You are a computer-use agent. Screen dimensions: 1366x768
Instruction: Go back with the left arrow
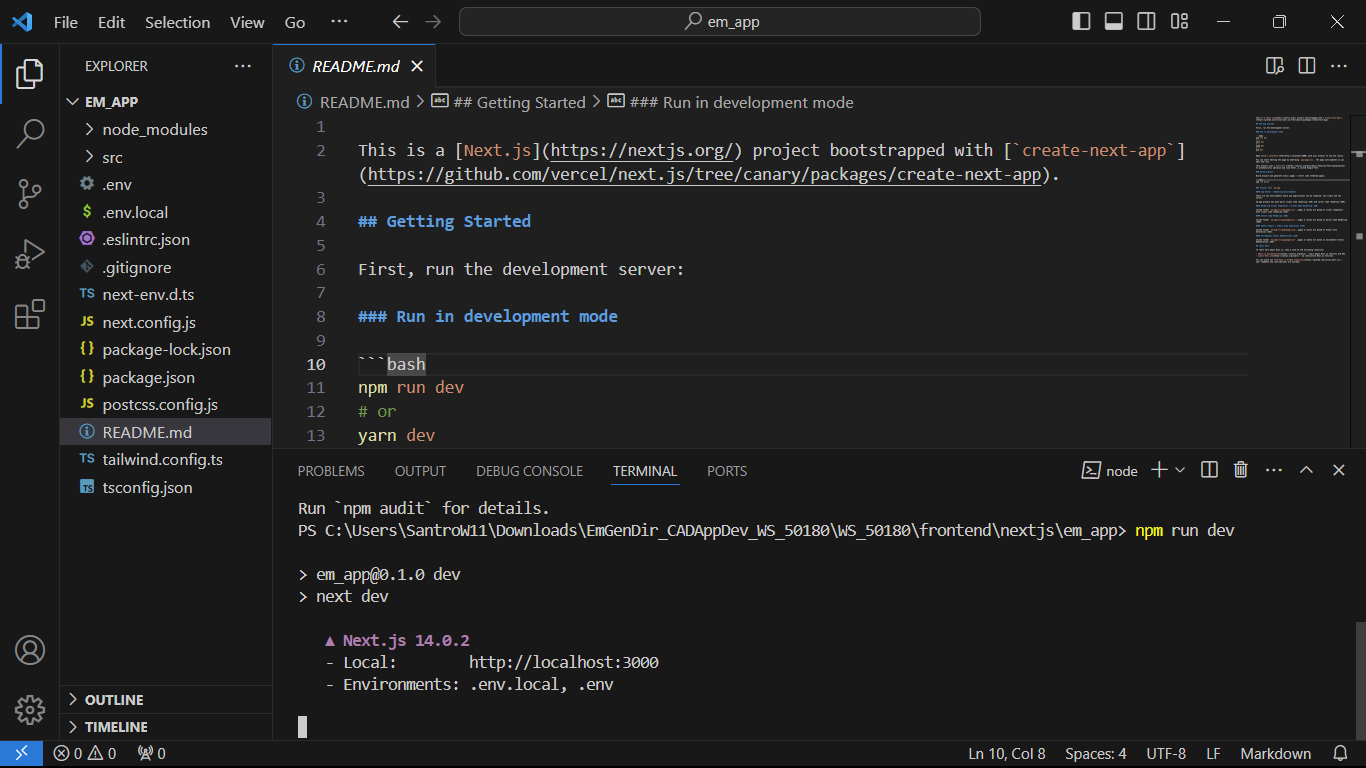coord(400,22)
